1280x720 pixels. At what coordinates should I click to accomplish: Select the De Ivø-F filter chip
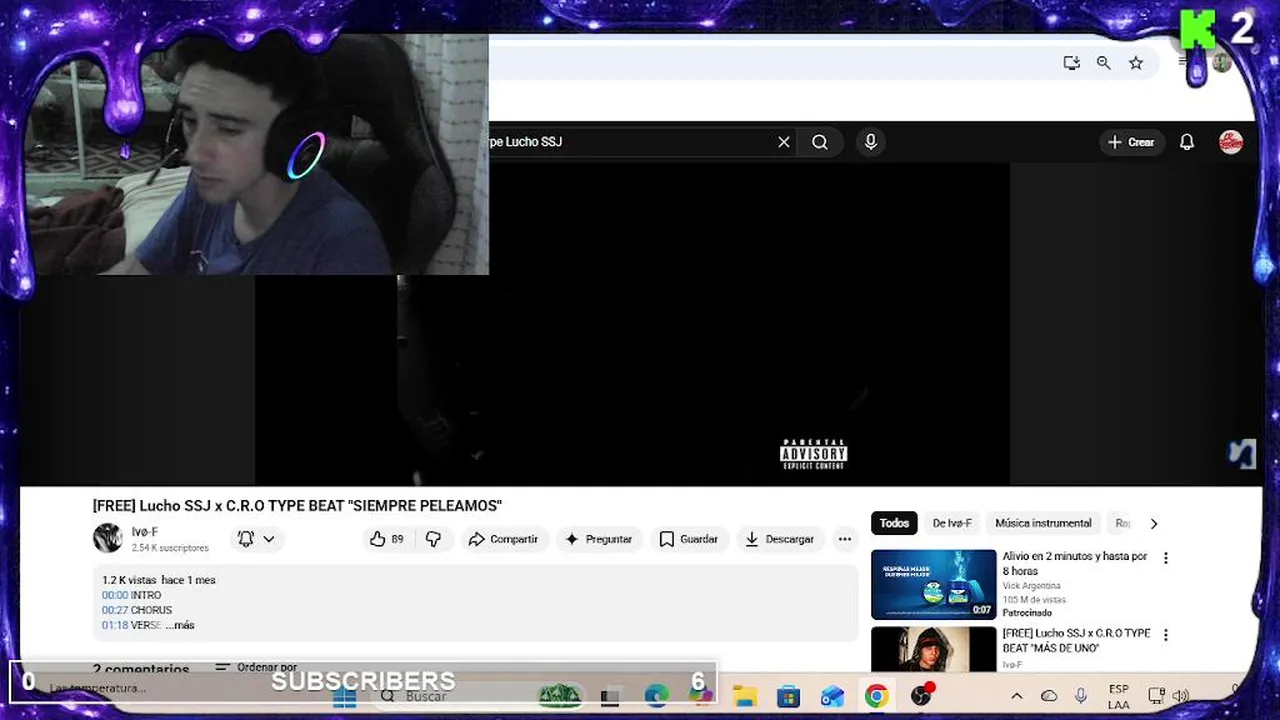pyautogui.click(x=952, y=523)
